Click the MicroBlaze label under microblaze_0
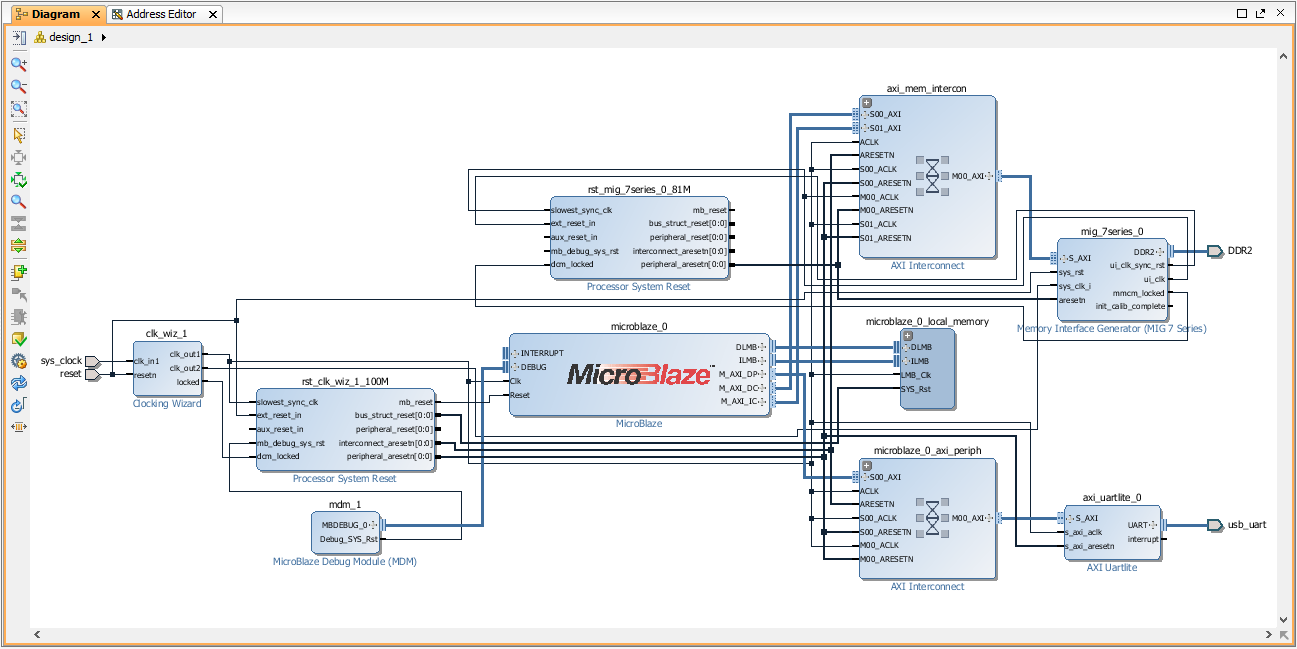Screen dimensions: 1297x649 (x=639, y=424)
